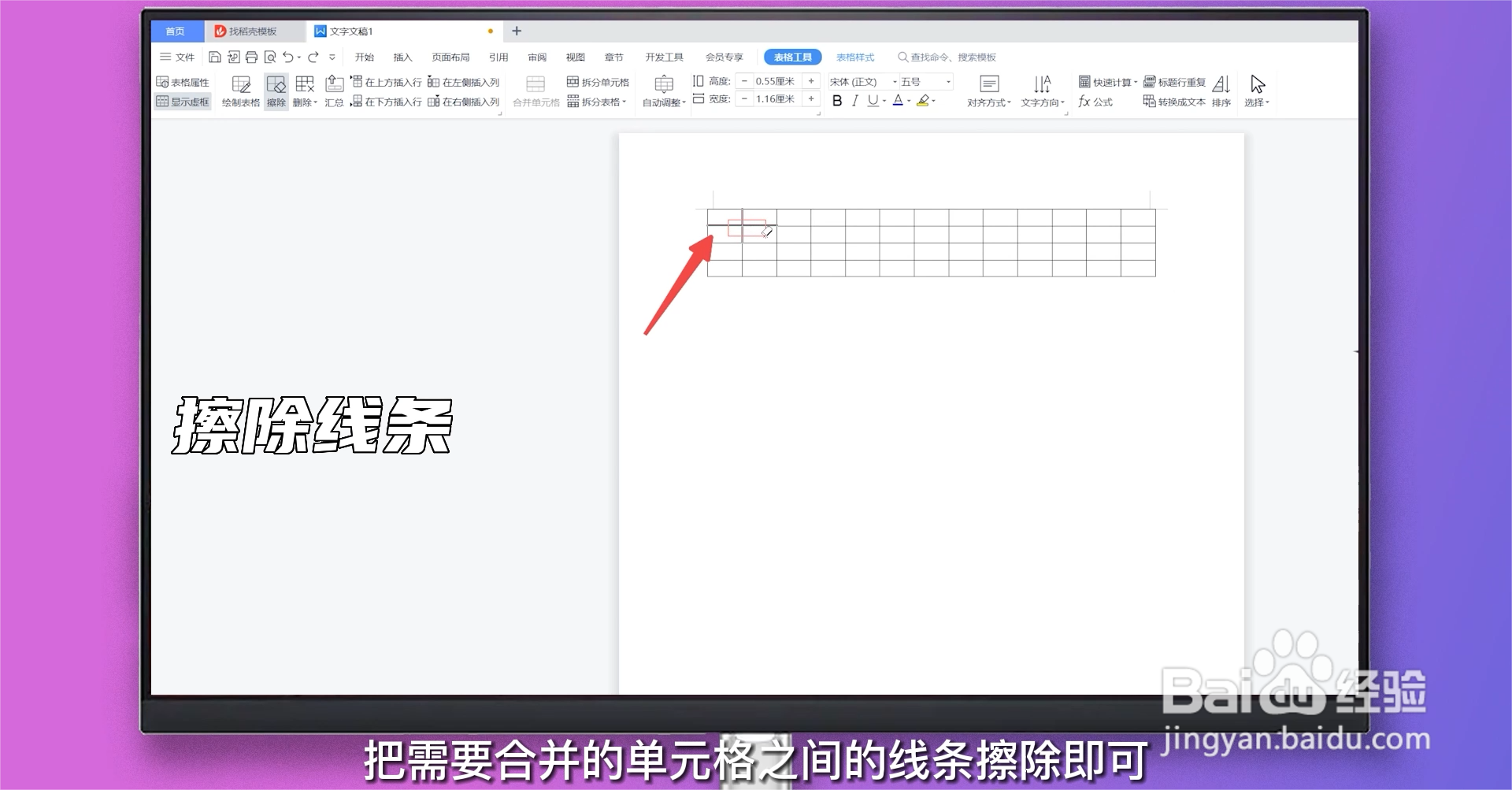Open Split Table (拆分表格) dropdown
The width and height of the screenshot is (1512, 790).
pos(596,102)
